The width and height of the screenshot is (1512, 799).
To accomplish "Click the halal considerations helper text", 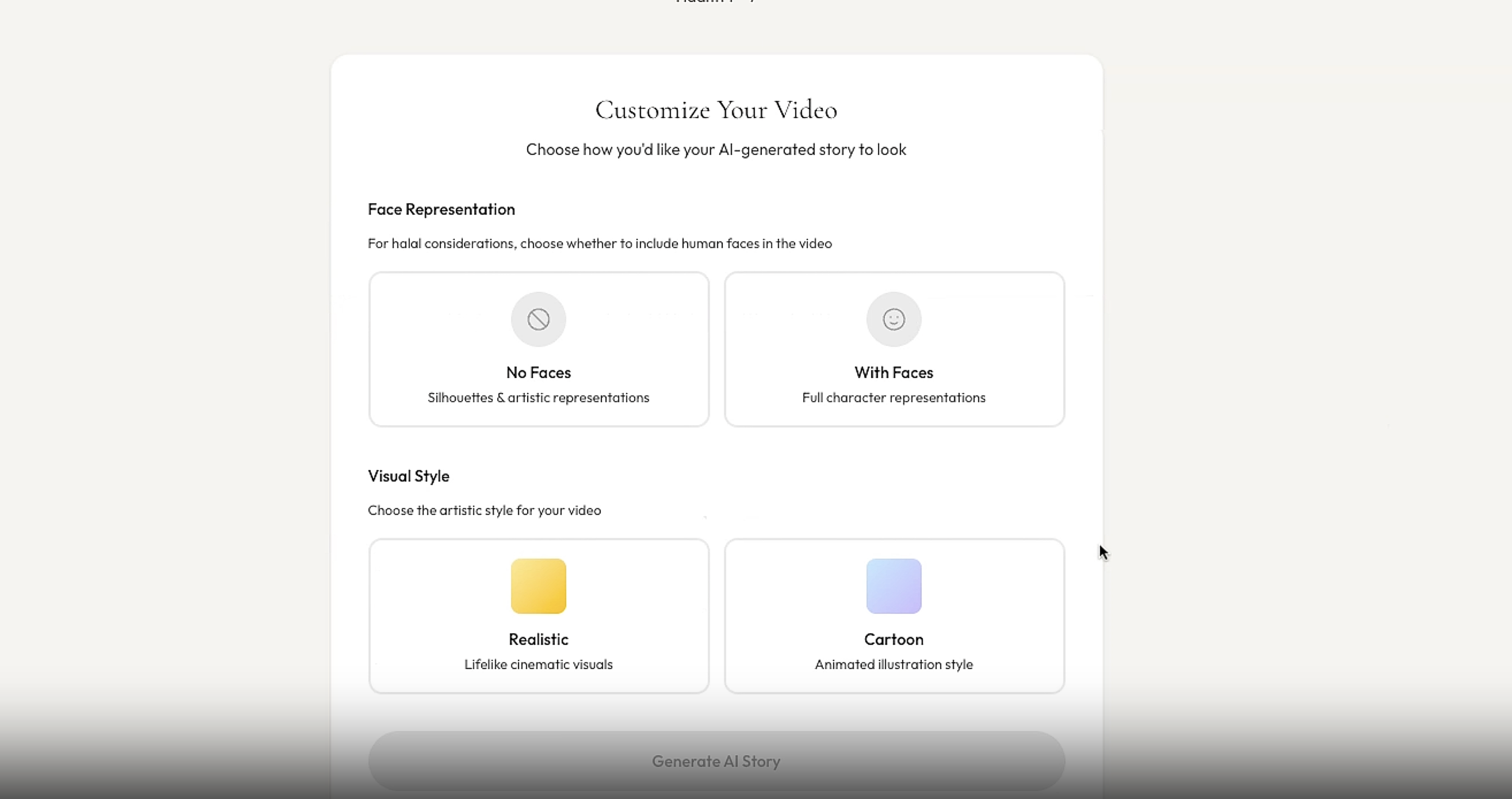I will click(599, 243).
